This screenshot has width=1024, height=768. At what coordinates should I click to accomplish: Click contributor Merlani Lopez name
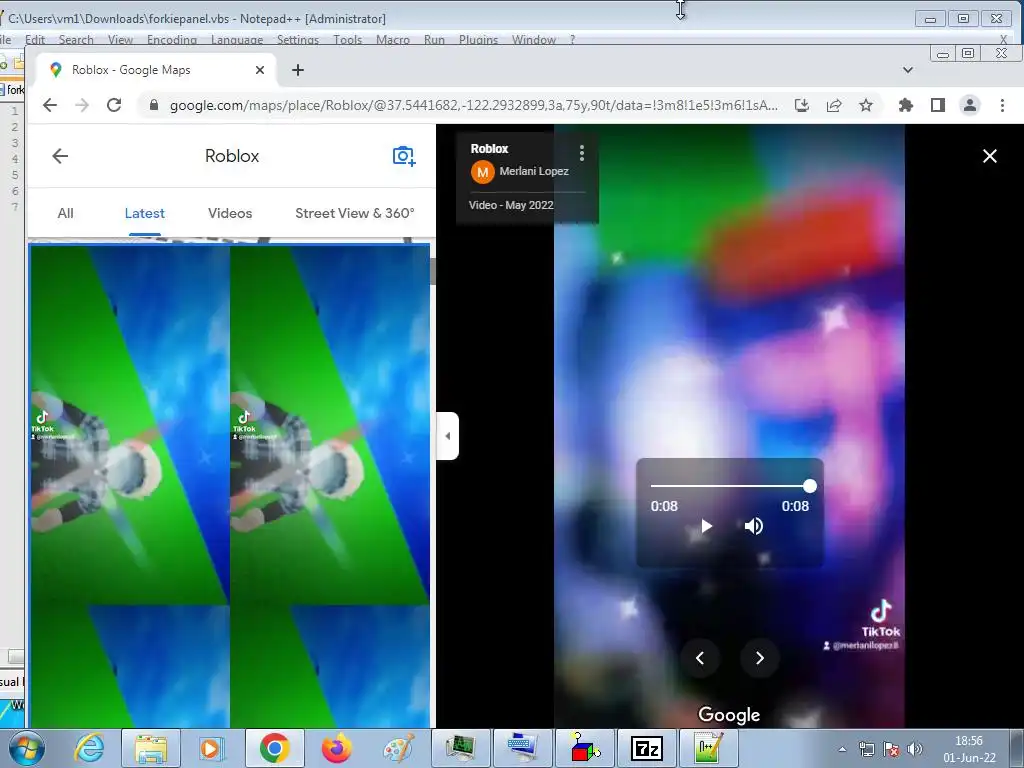[x=534, y=171]
